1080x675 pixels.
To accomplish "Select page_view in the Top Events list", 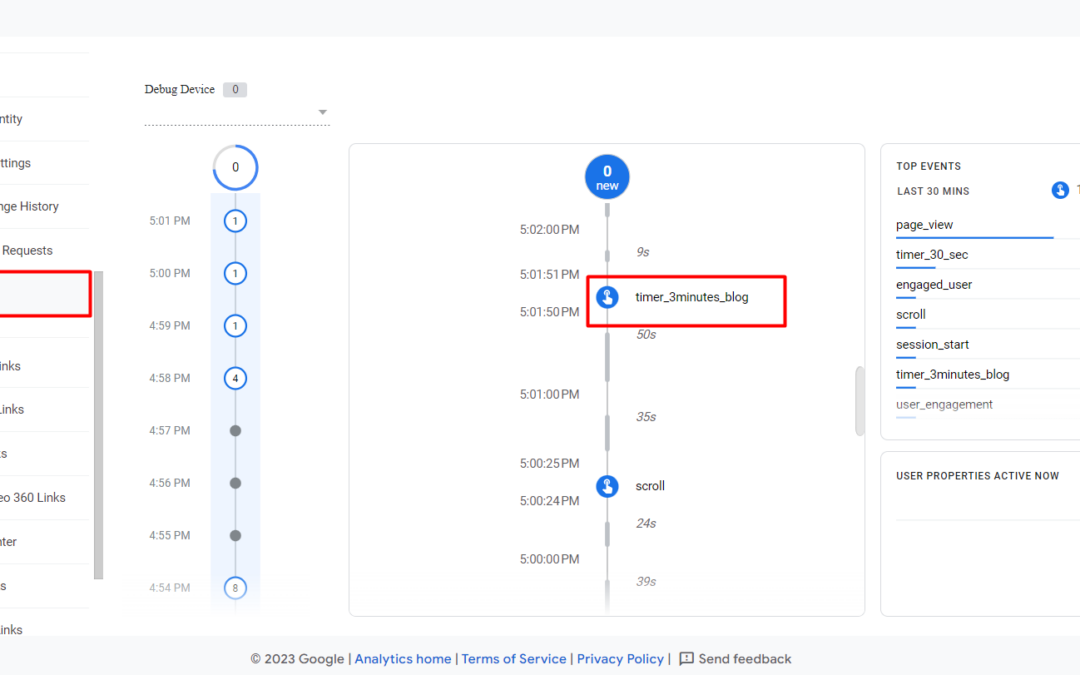I will pos(924,225).
